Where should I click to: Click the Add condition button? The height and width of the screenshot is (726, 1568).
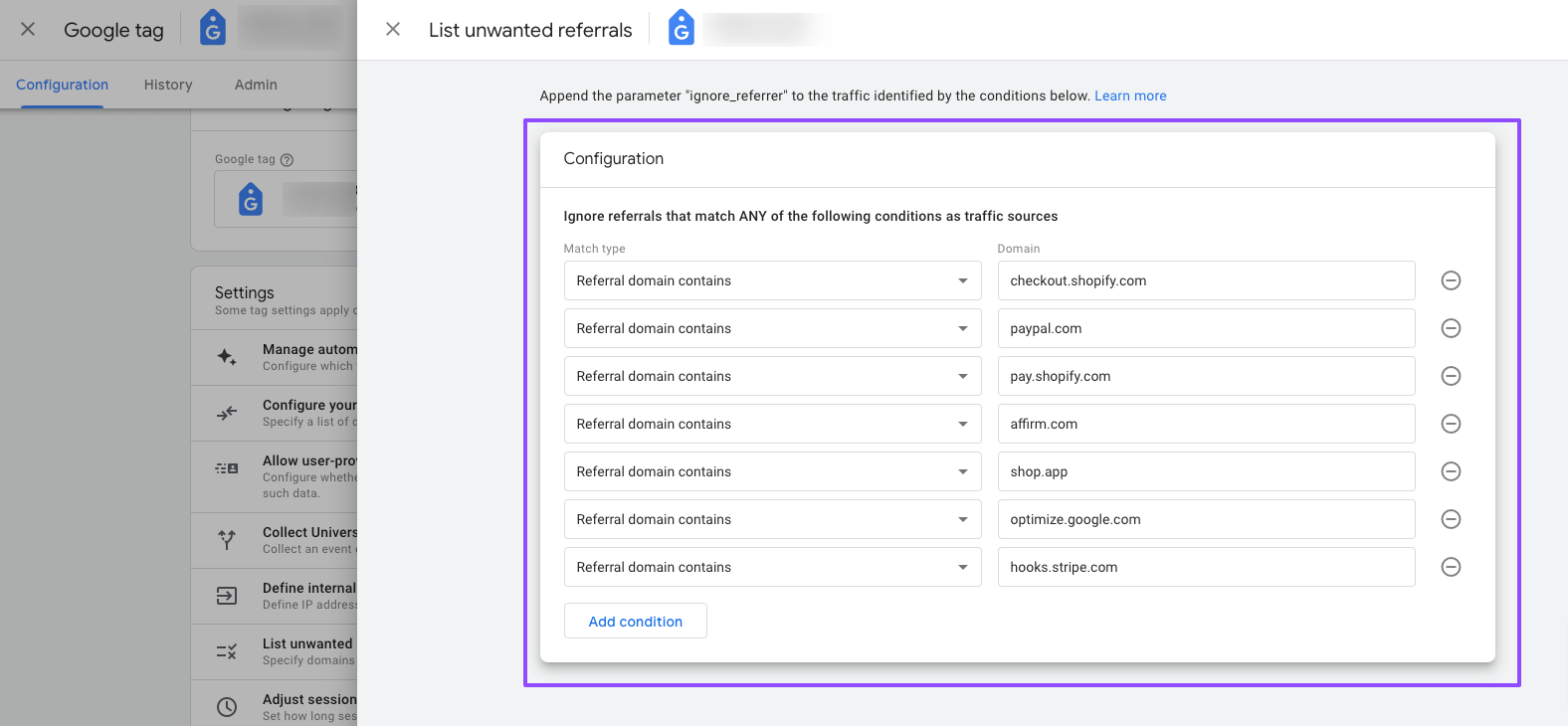click(x=635, y=622)
